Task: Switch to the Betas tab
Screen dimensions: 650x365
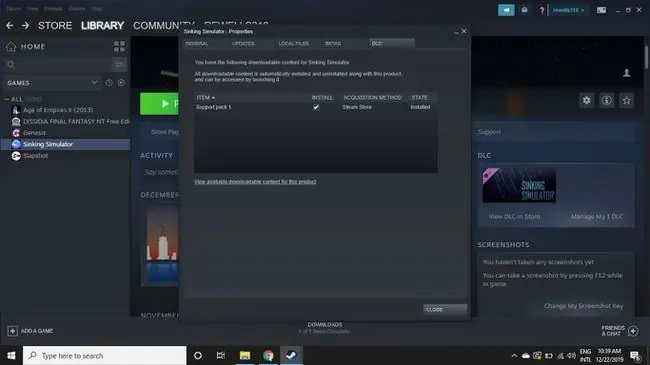Action: (333, 44)
